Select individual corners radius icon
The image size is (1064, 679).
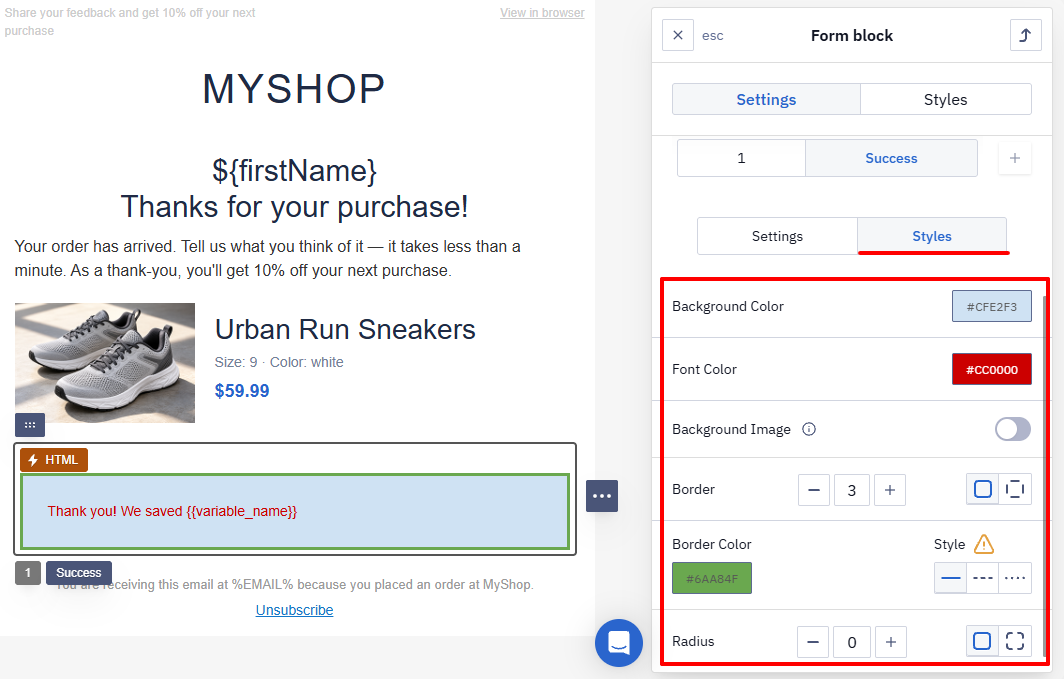pyautogui.click(x=1015, y=641)
